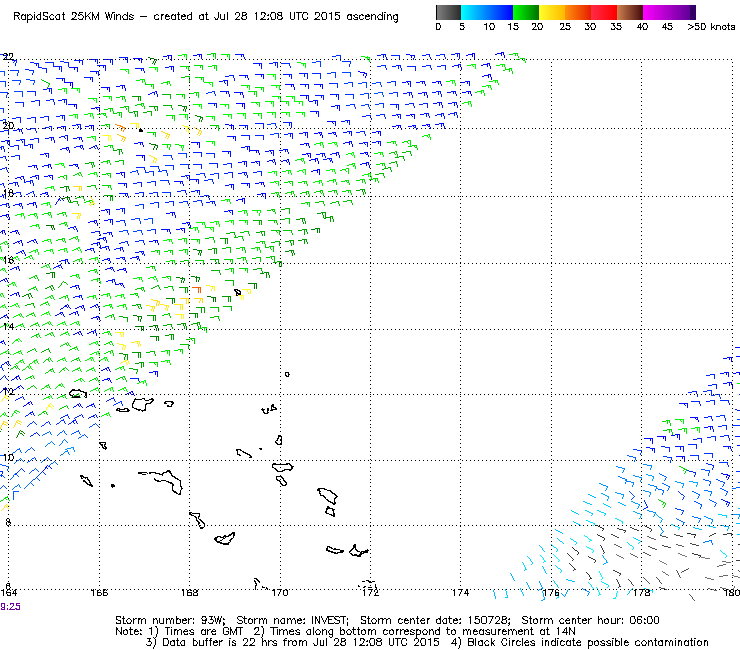The height and width of the screenshot is (650, 740).
Task: Click the 'Storm center hour: 06:00' text
Action: (x=590, y=620)
